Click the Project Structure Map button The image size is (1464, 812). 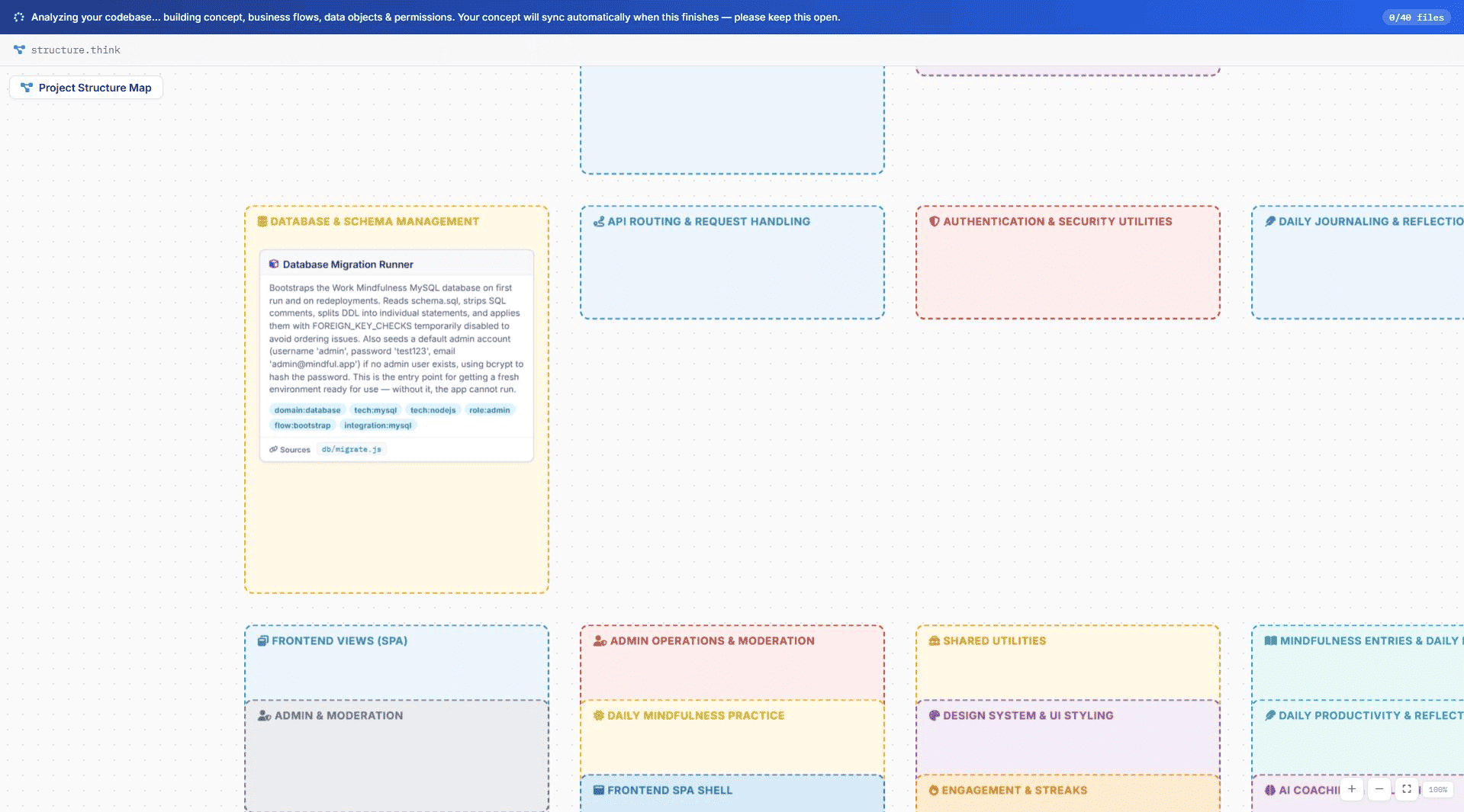(86, 88)
